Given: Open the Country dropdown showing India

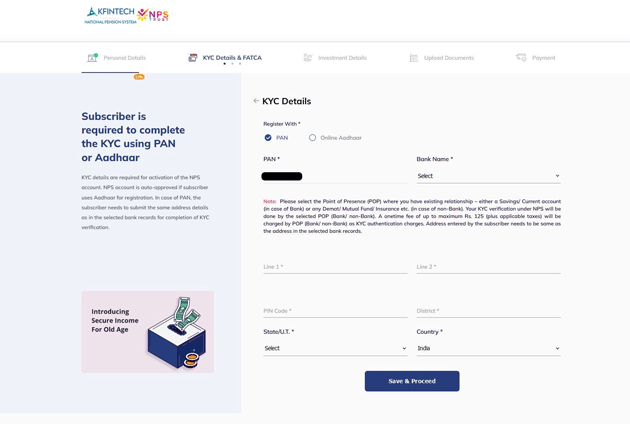Looking at the screenshot, I should [x=488, y=348].
